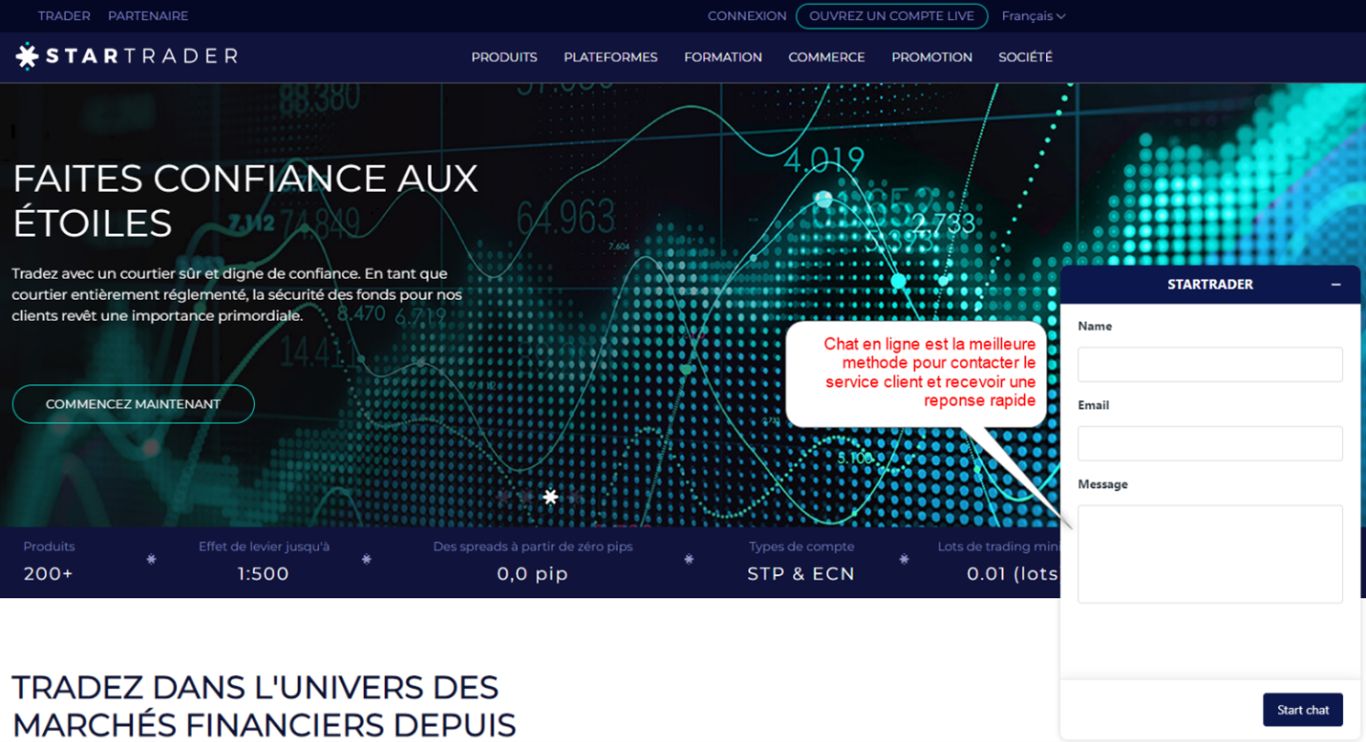Click the STARTRADER star logo
The width and height of the screenshot is (1366, 742).
(x=126, y=57)
